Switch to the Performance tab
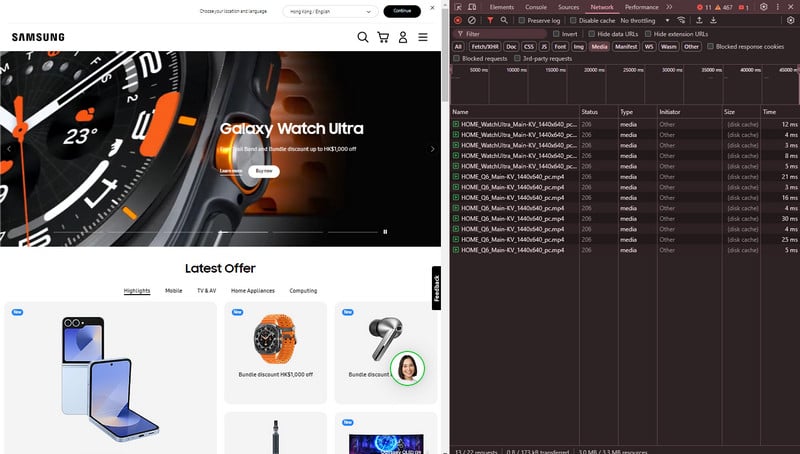 click(x=641, y=7)
